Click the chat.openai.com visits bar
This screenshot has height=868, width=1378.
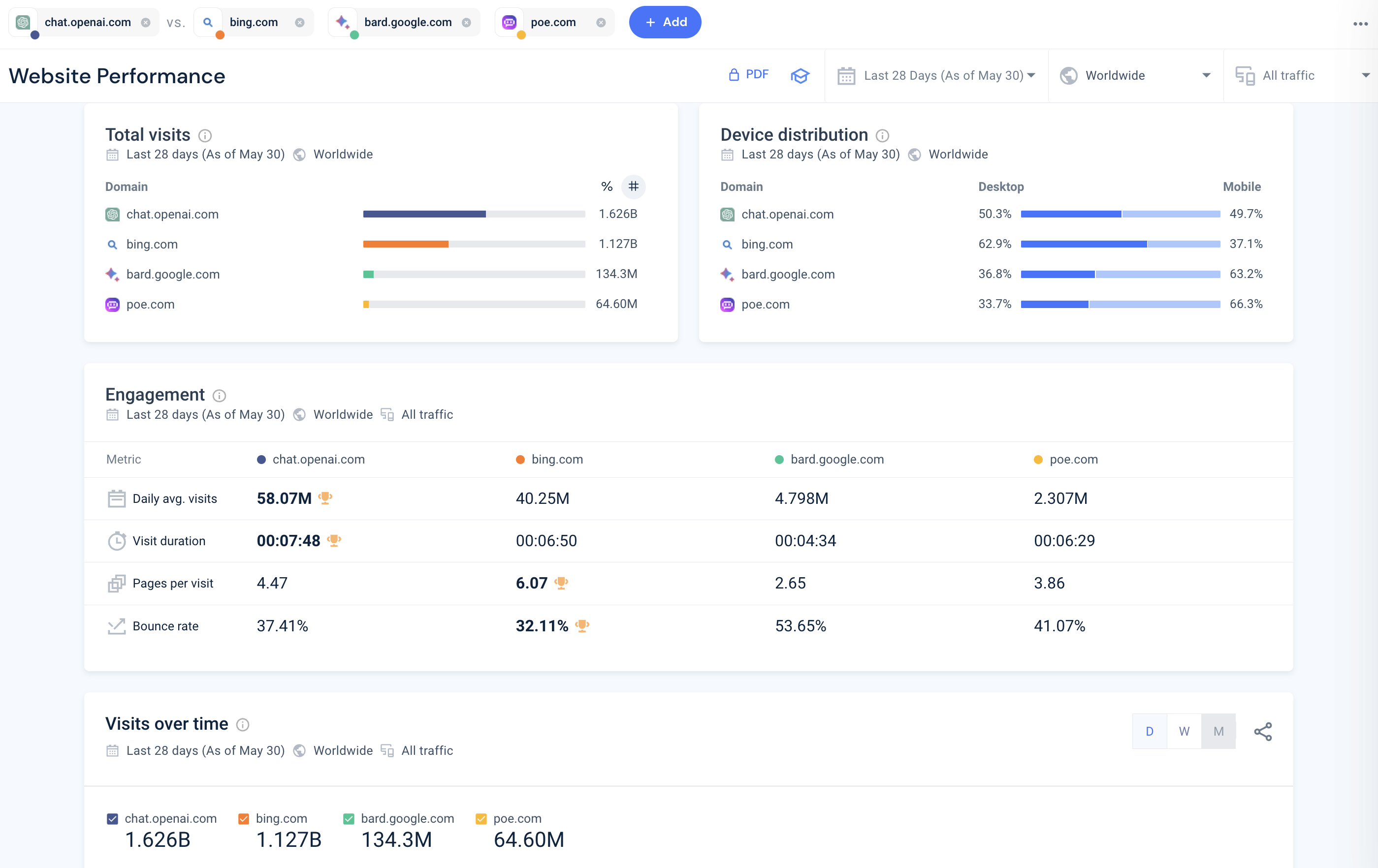(424, 214)
